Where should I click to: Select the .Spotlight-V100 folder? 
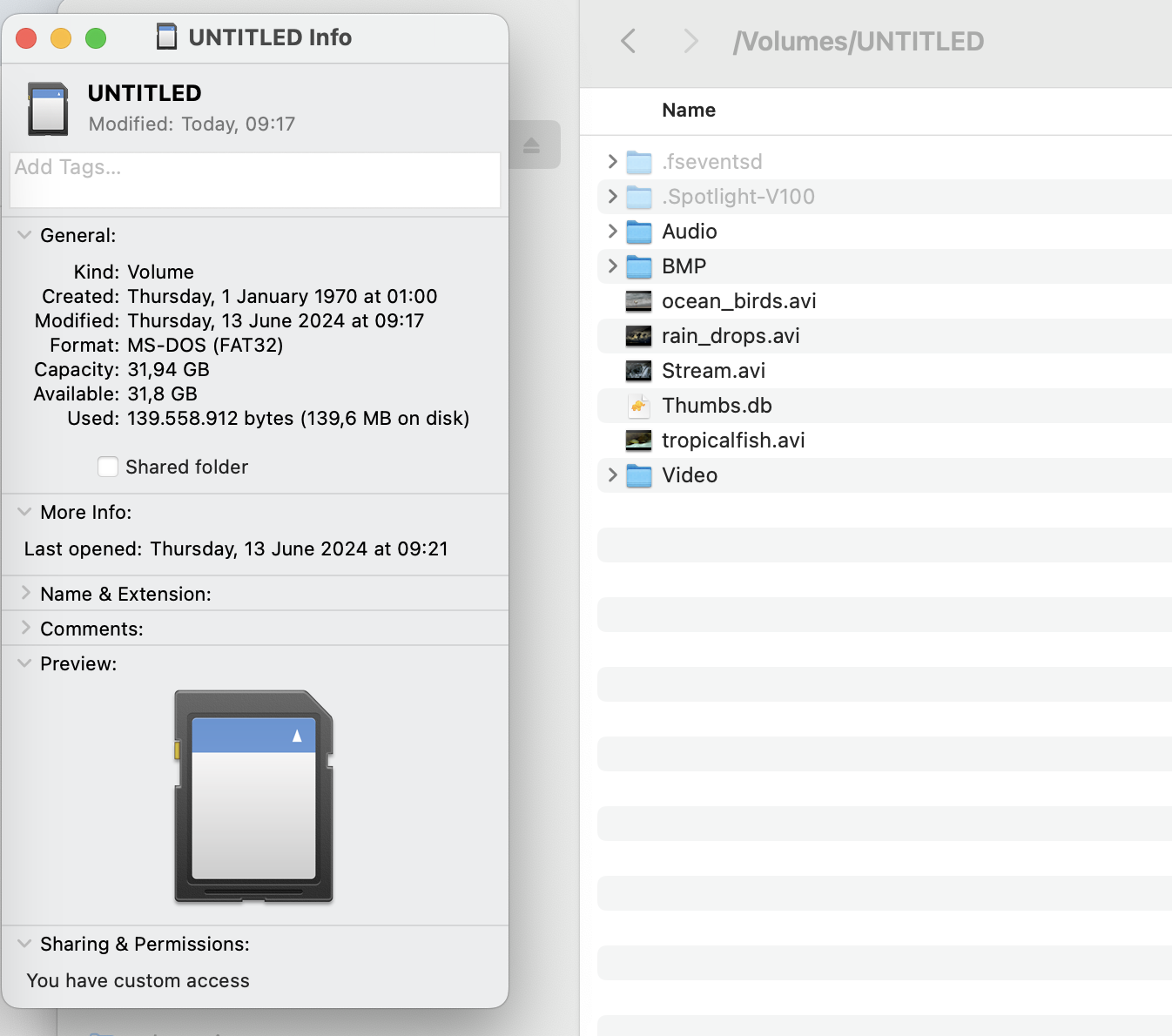point(738,197)
